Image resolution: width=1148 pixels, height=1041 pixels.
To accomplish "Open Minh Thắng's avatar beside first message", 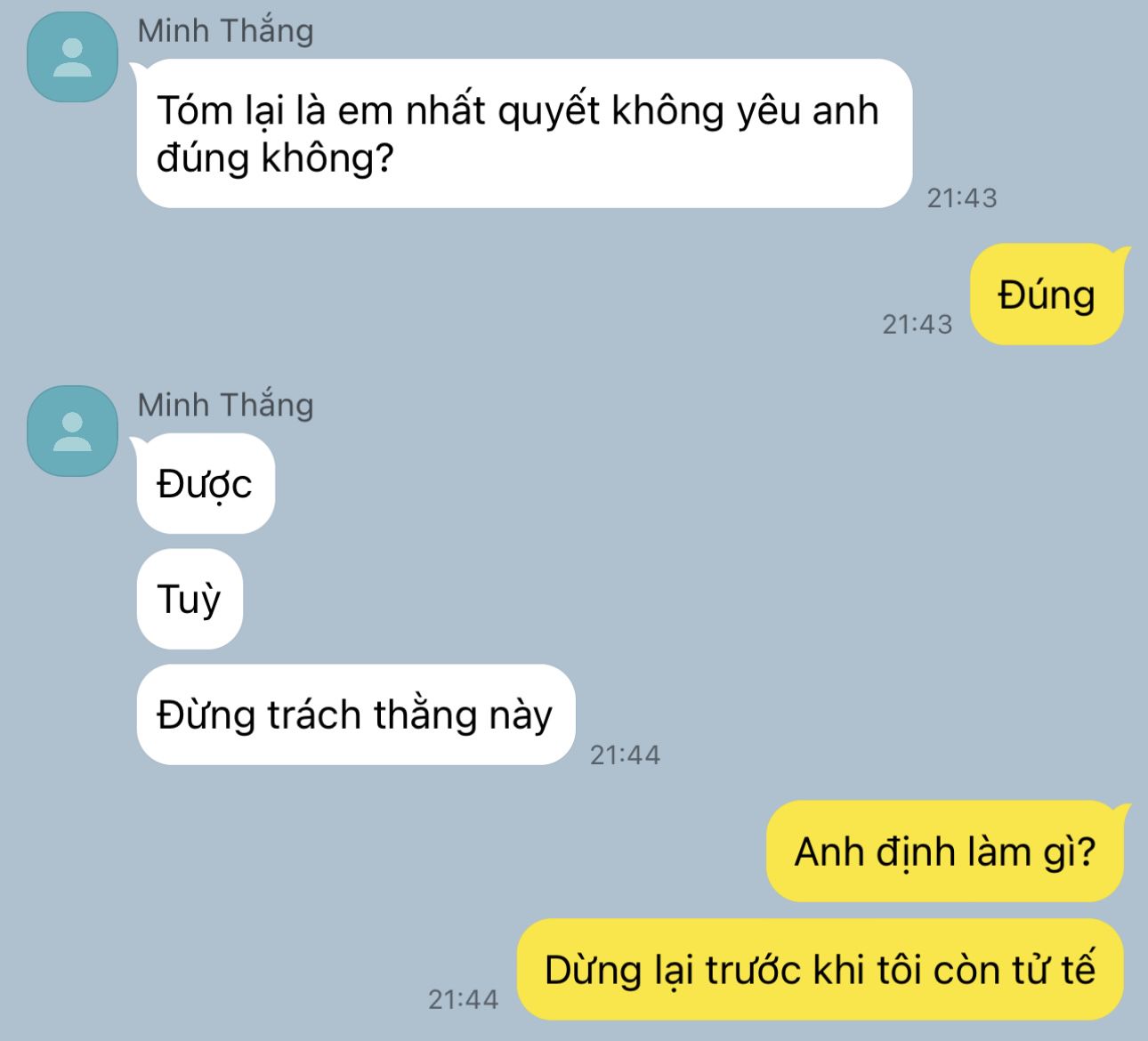I will click(72, 57).
